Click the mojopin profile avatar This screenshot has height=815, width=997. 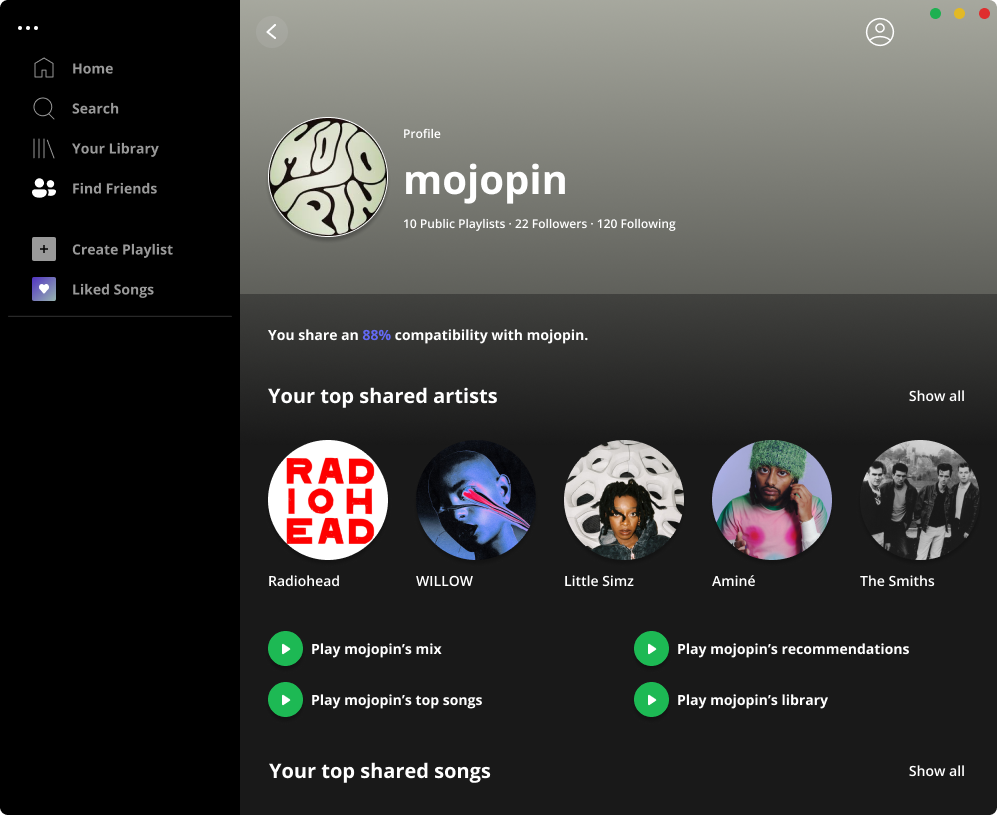click(328, 177)
